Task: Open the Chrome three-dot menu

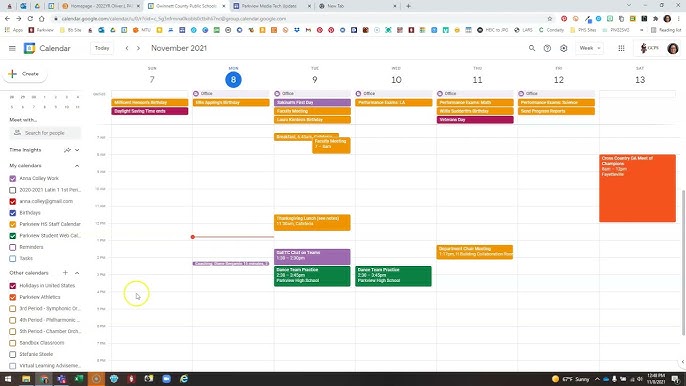Action: [x=679, y=19]
